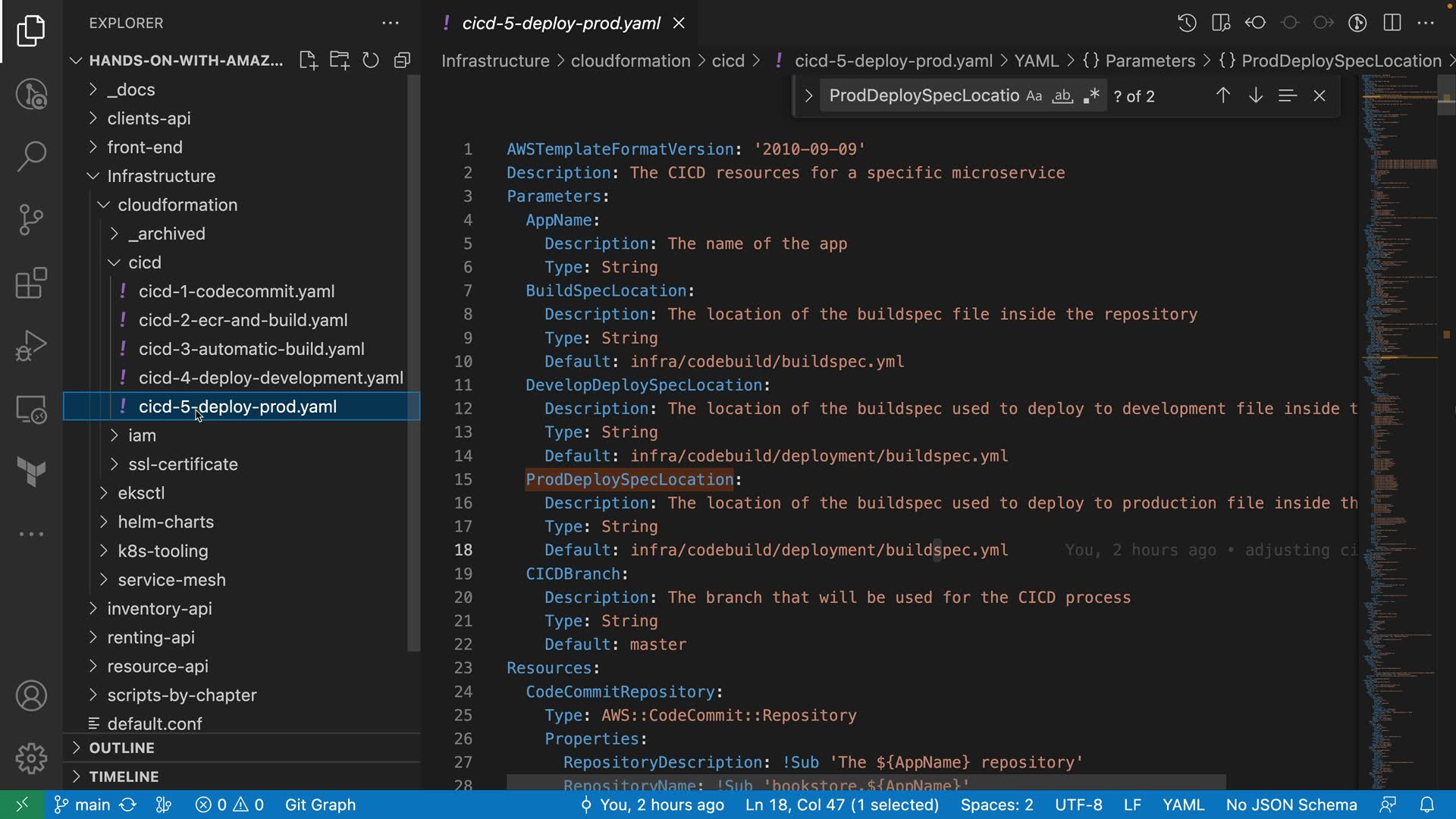Toggle Match Case in find widget
The image size is (1456, 819).
tap(1034, 96)
